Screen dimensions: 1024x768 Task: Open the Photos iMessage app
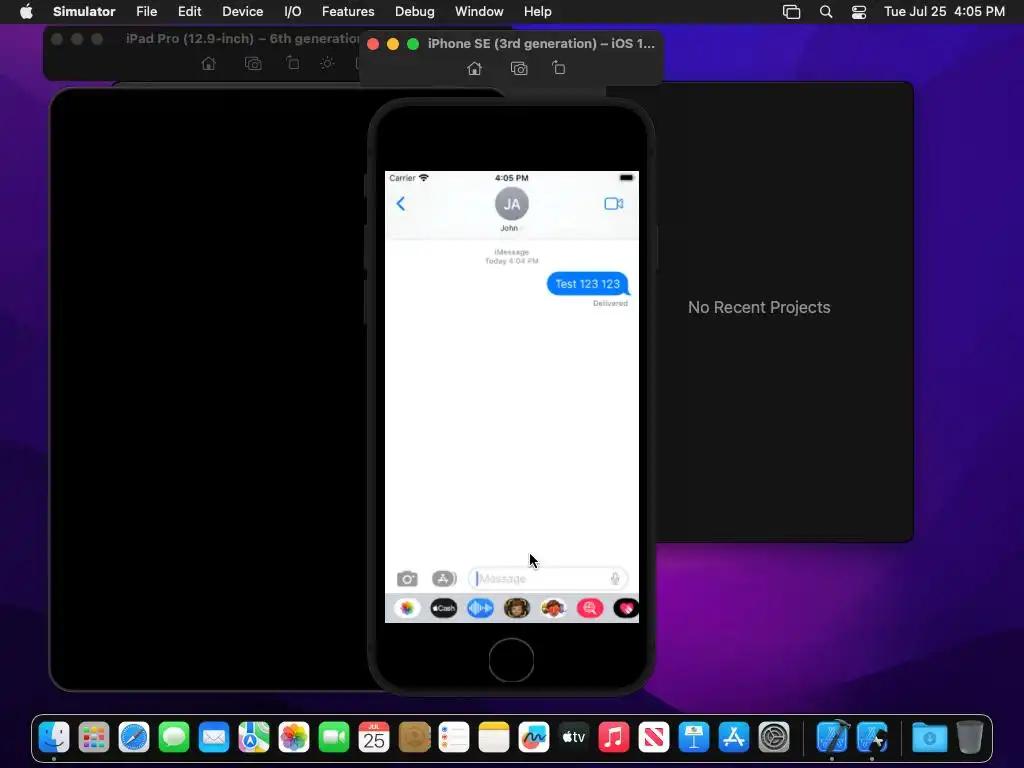tap(407, 608)
